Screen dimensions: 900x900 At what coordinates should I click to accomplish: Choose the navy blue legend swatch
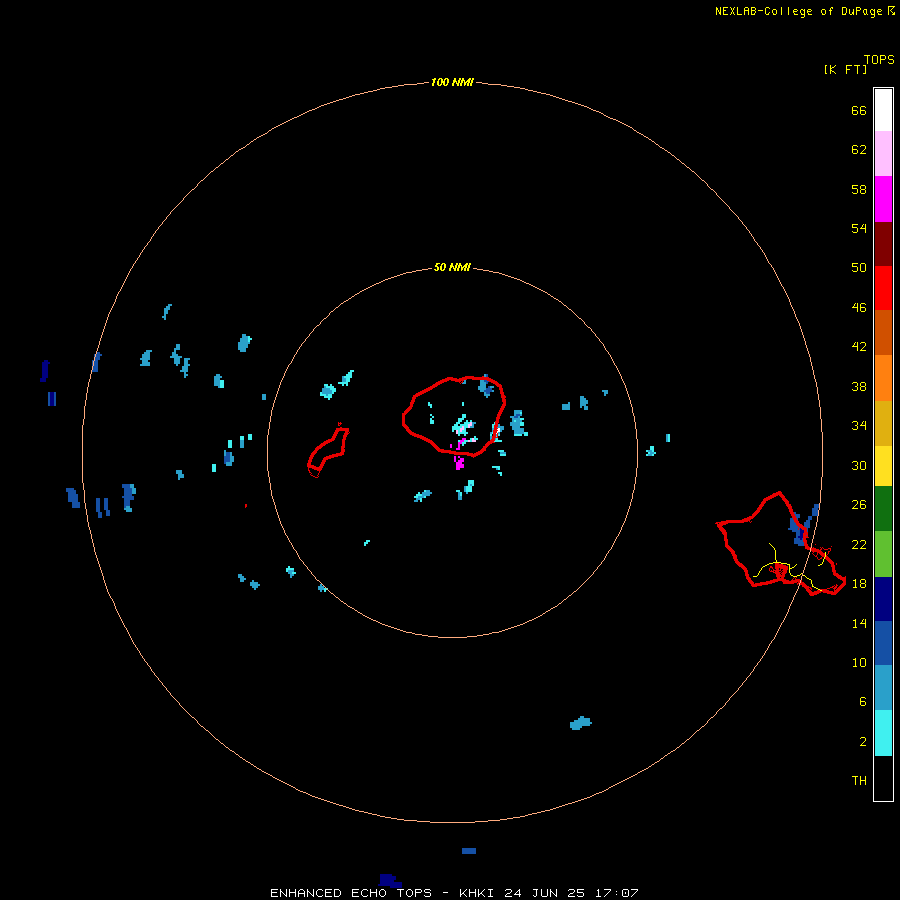[883, 599]
